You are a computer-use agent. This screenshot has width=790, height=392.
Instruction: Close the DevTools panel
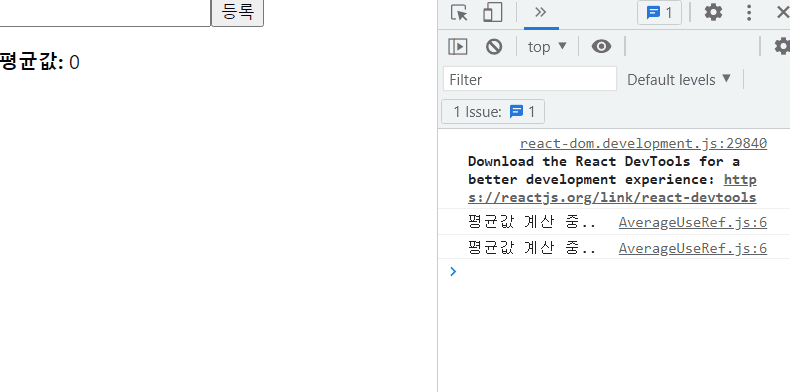tap(782, 13)
